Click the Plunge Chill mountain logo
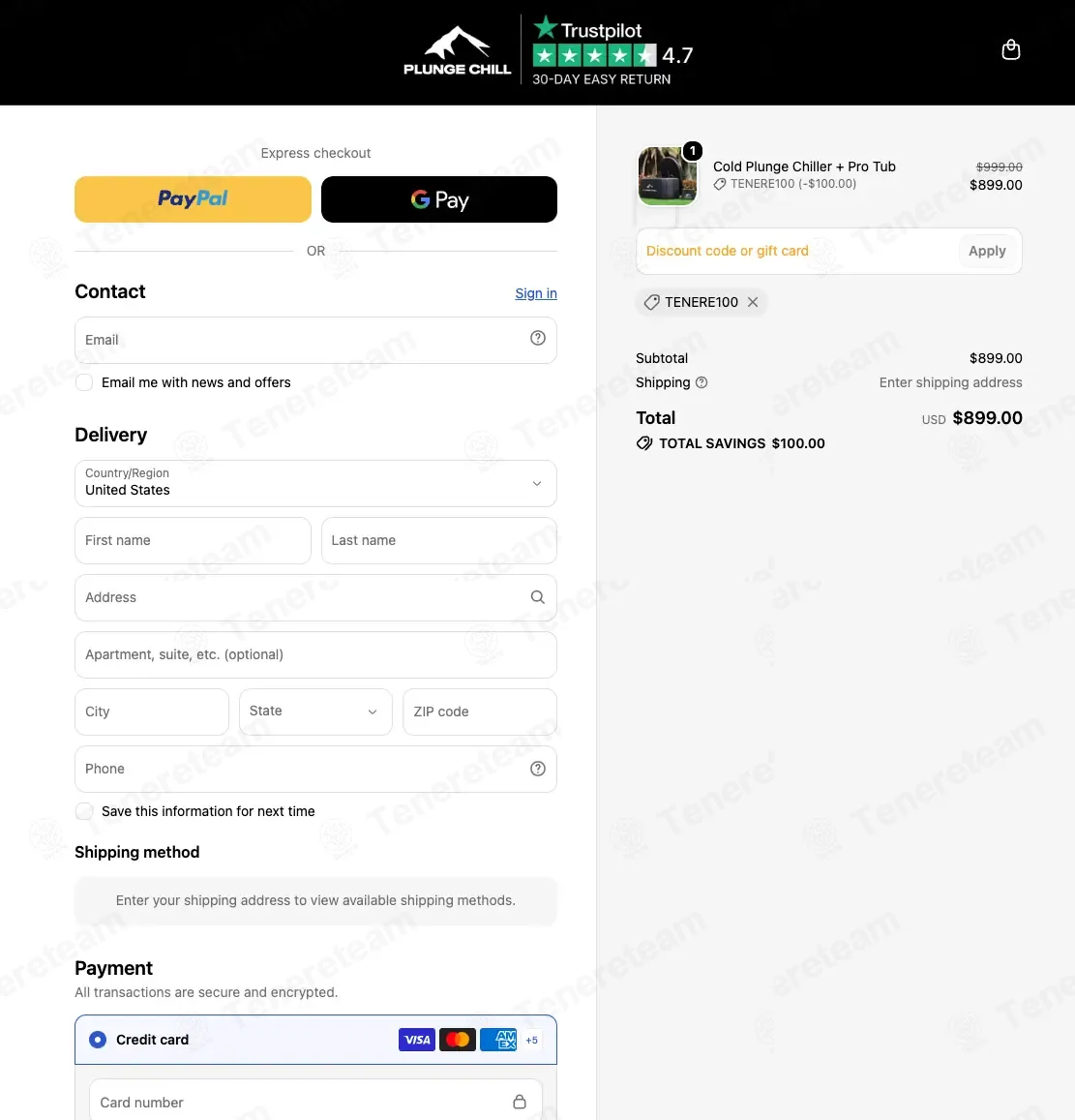 click(x=458, y=51)
